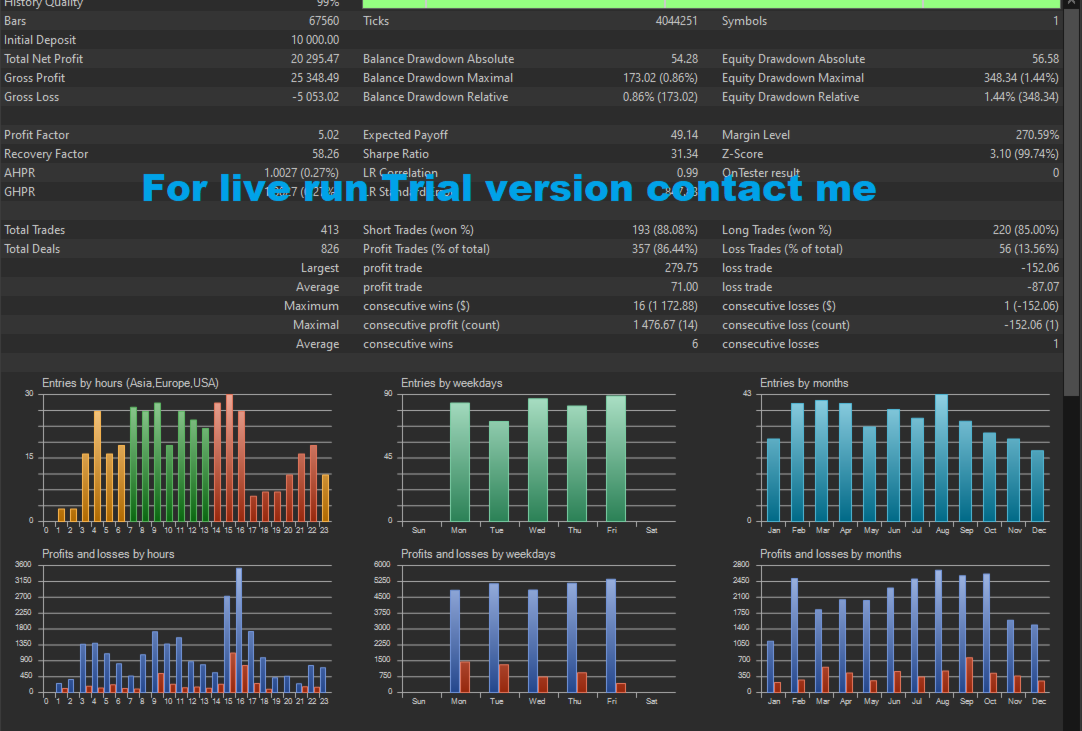
Task: Select the Gross Profit value 25 348.49
Action: (315, 78)
